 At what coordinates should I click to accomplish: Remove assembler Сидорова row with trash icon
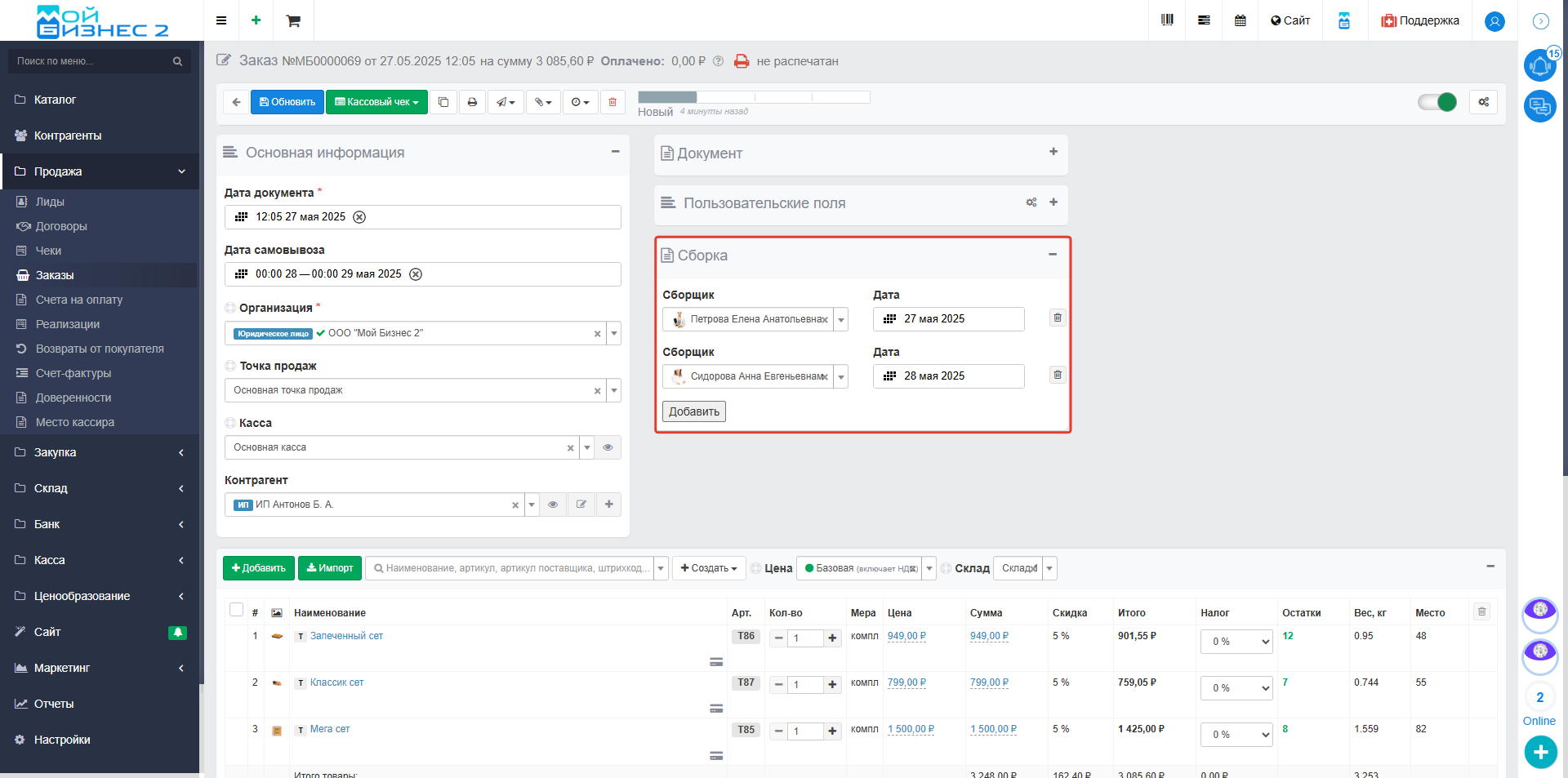(1058, 375)
